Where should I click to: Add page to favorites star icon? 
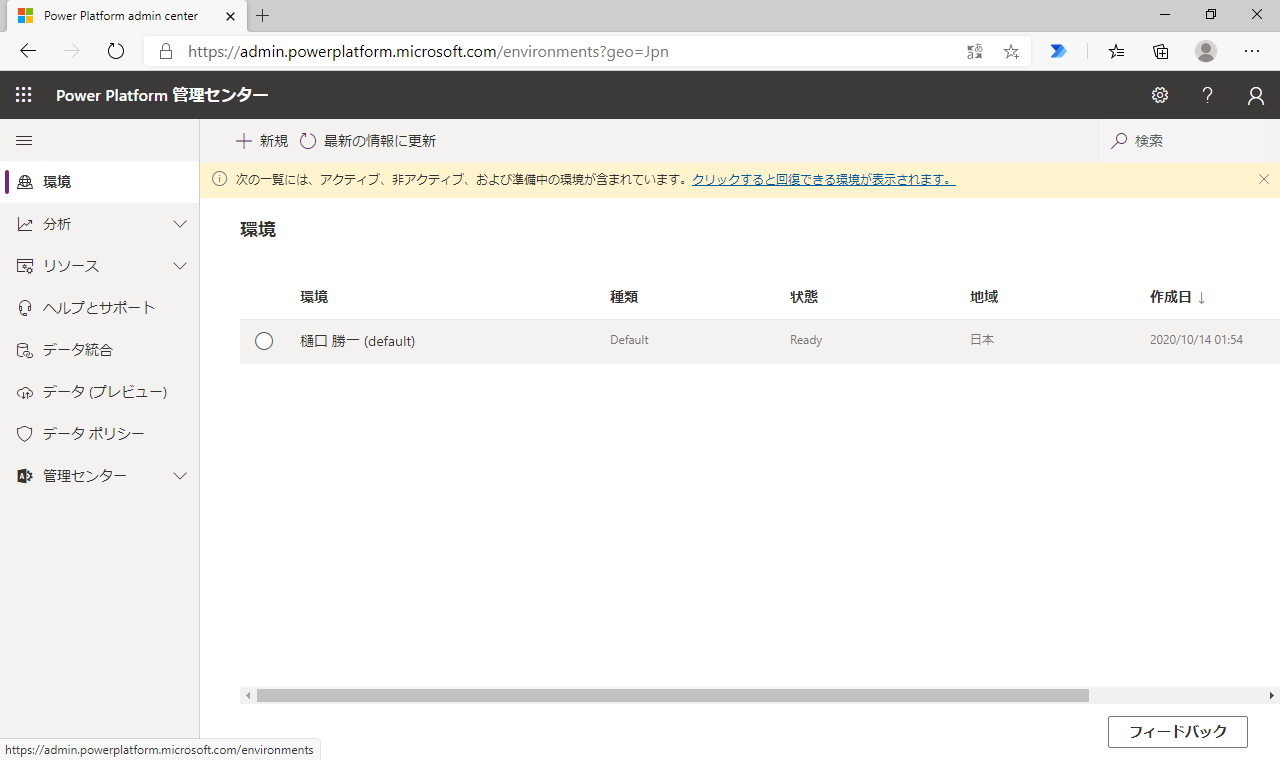click(x=1011, y=51)
